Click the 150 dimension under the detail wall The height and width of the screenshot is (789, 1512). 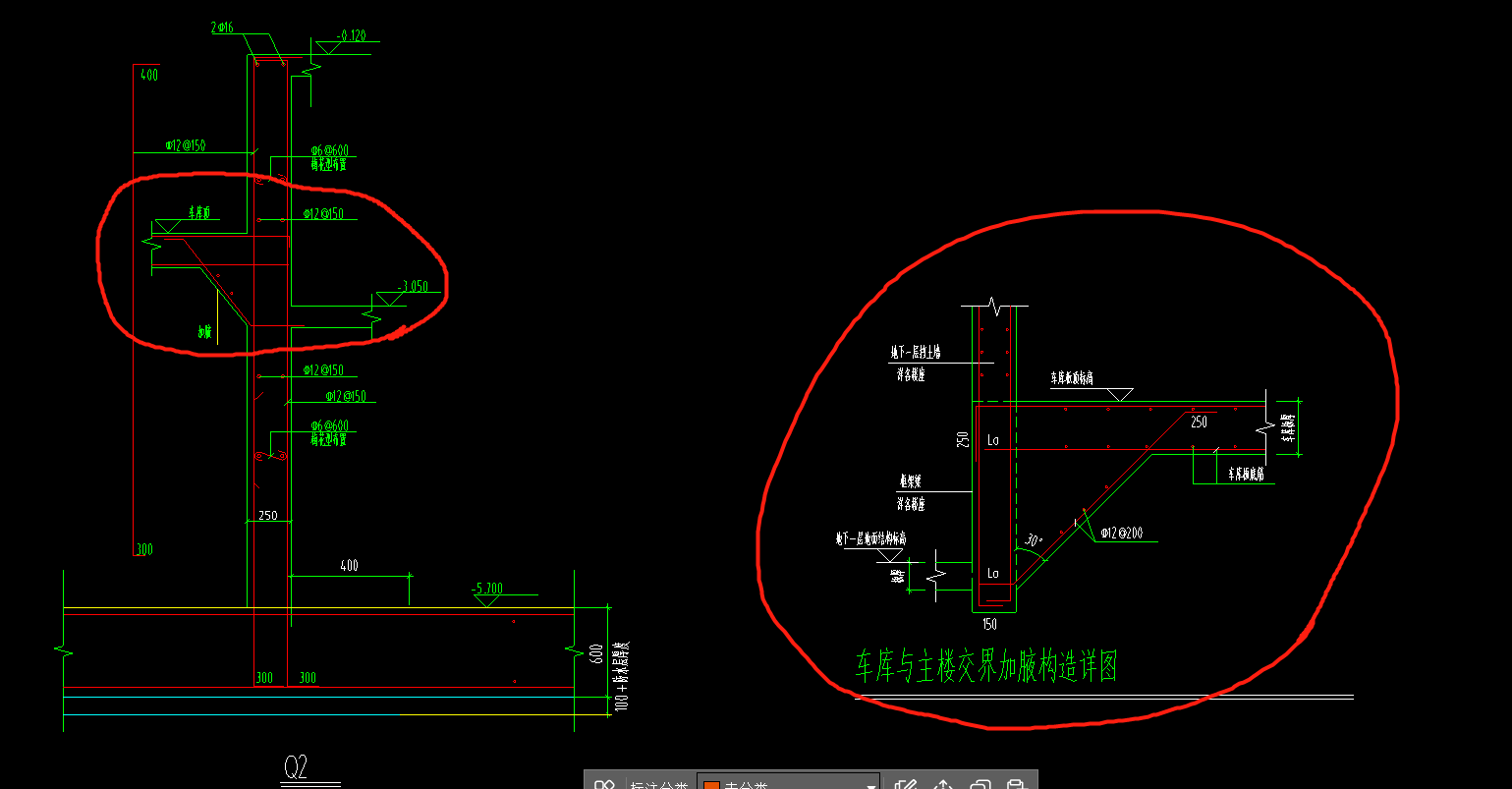pyautogui.click(x=989, y=623)
